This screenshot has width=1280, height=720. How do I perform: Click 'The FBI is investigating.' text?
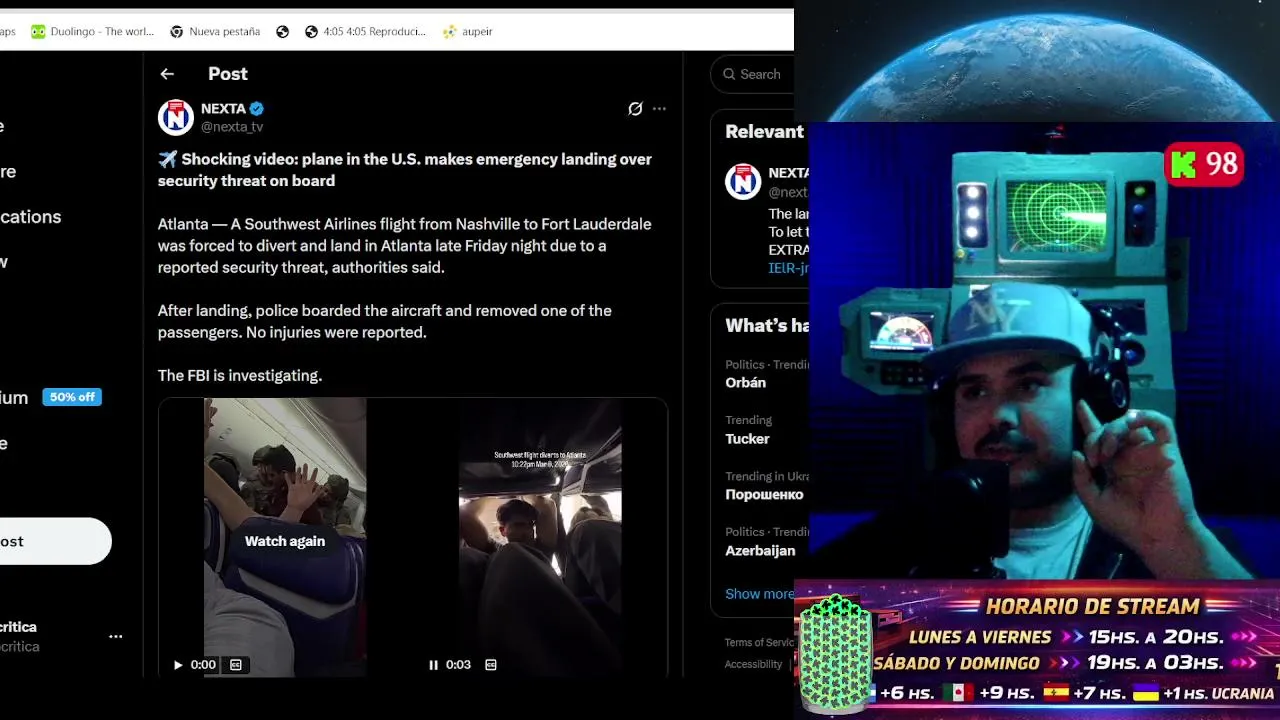[x=240, y=376]
